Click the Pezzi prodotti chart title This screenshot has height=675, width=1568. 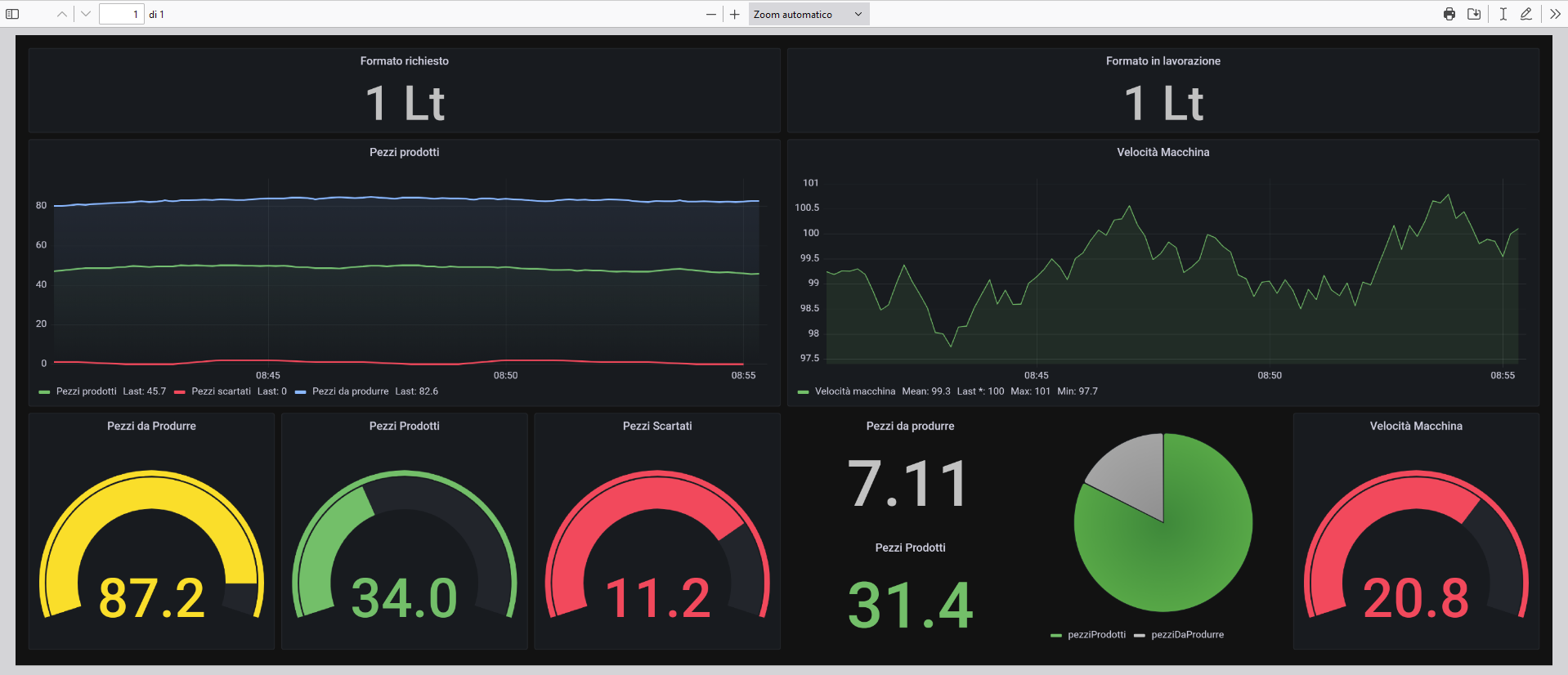[404, 152]
